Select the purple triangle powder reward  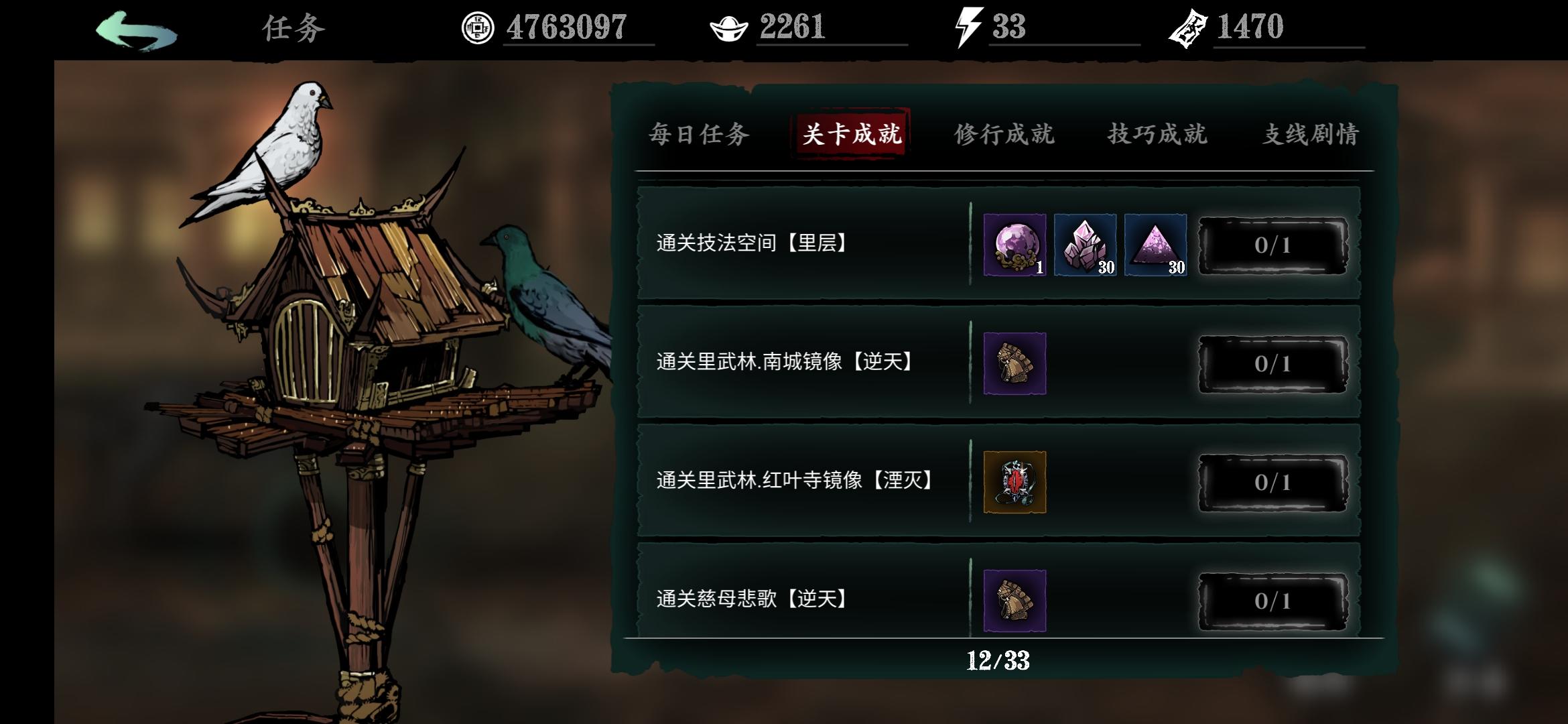[1155, 245]
